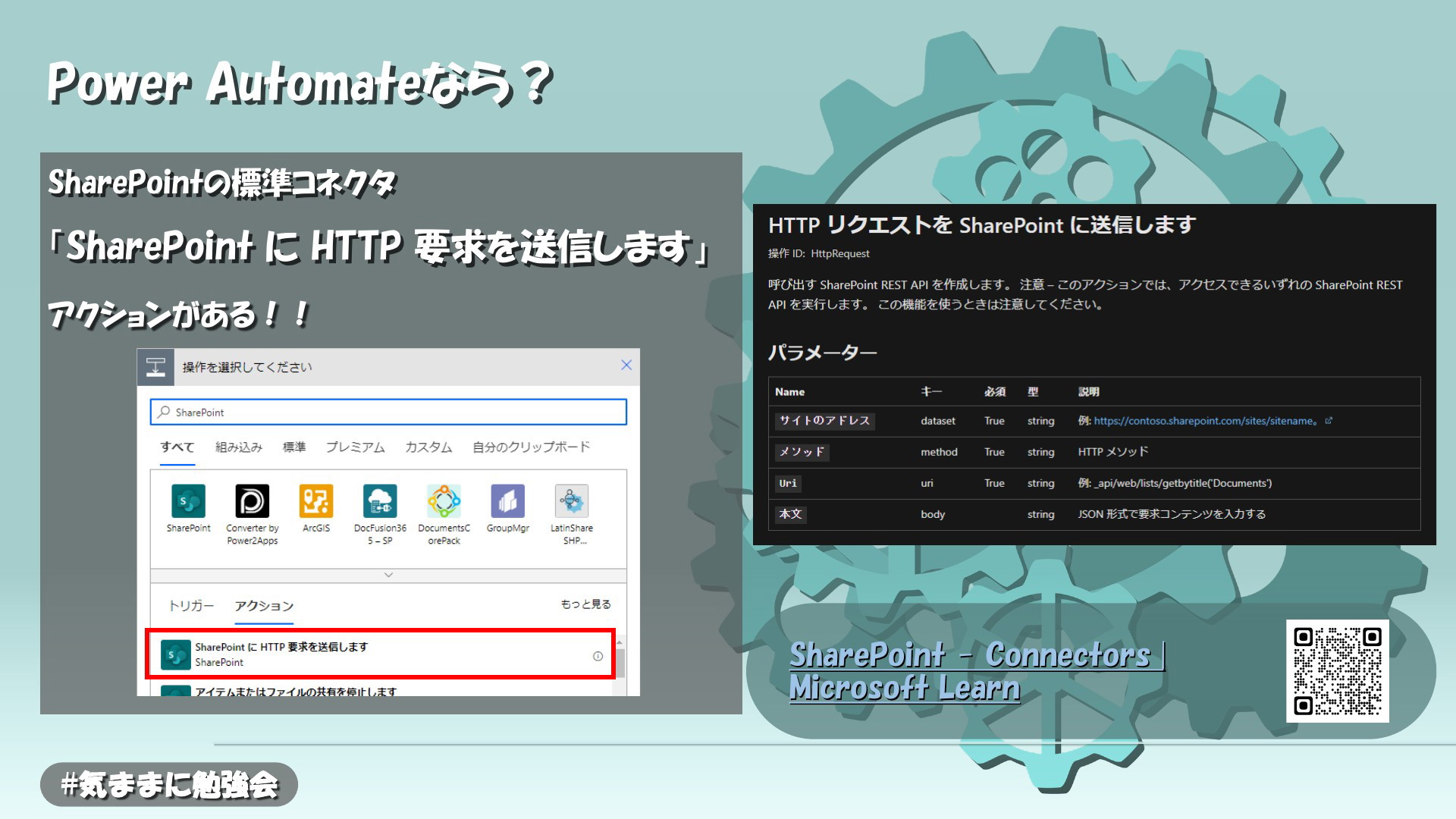Select the GroupMgr connector icon

(x=507, y=501)
